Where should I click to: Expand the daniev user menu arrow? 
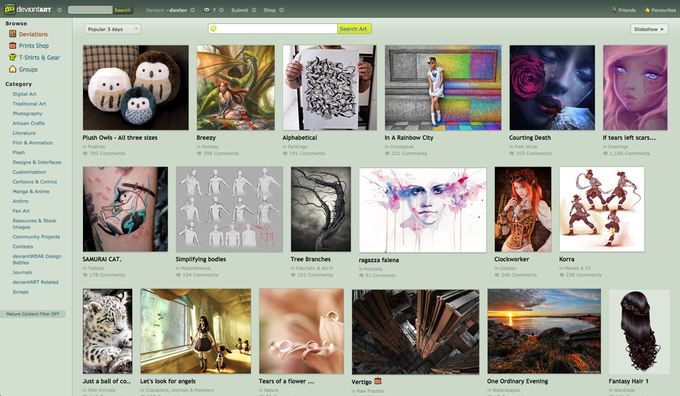(x=192, y=10)
